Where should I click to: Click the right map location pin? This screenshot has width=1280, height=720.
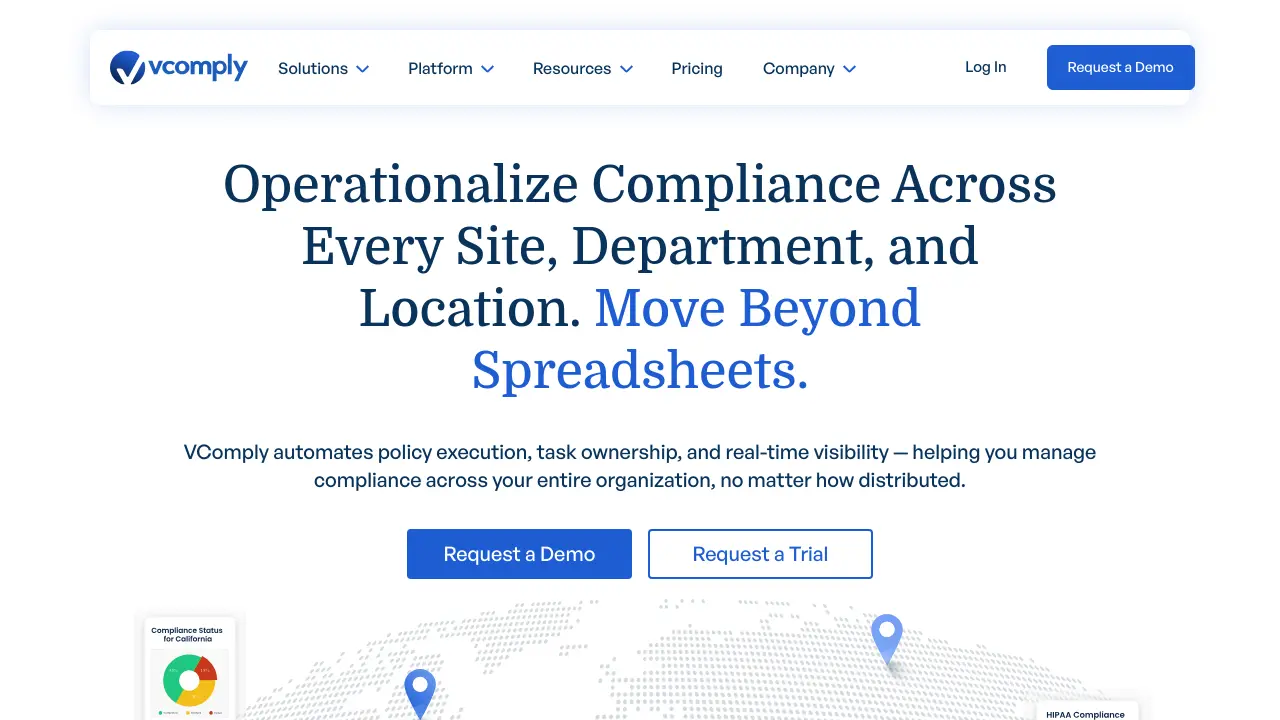887,640
